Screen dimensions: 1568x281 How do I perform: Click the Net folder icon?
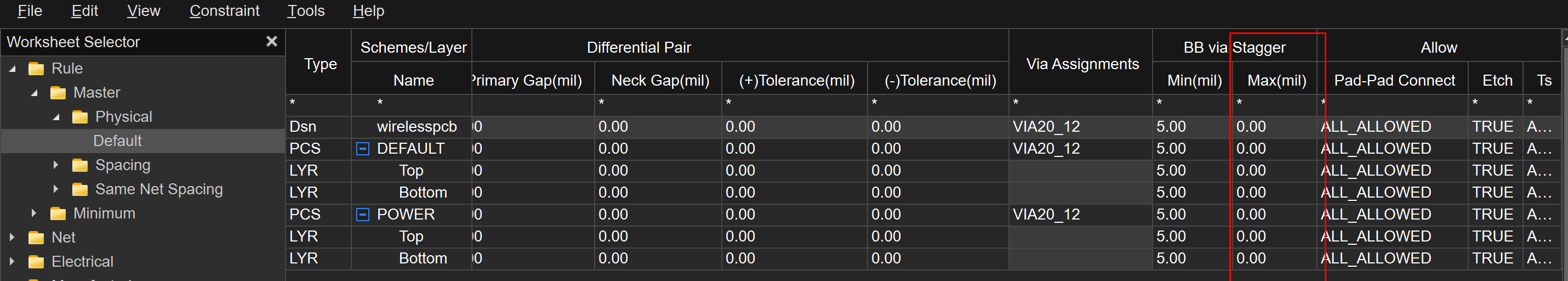pyautogui.click(x=36, y=238)
